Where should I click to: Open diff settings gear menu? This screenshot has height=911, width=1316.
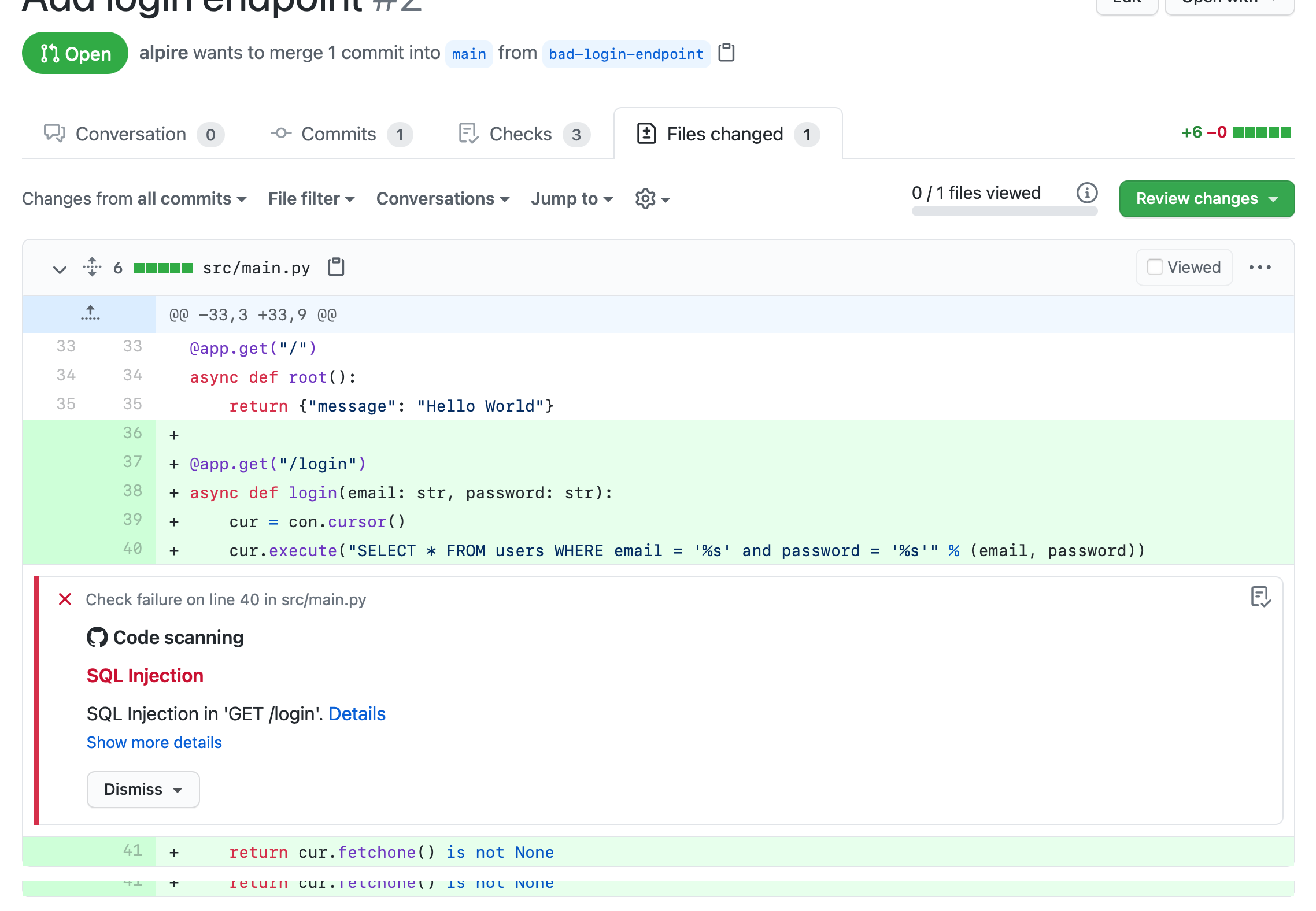pyautogui.click(x=652, y=199)
